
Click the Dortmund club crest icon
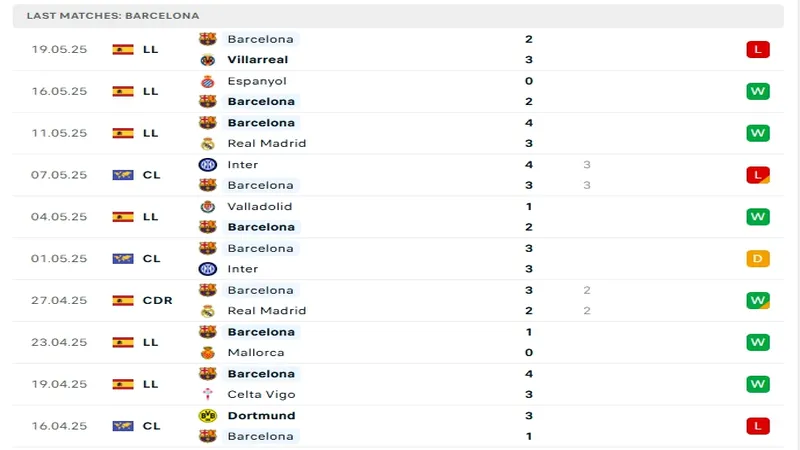207,415
